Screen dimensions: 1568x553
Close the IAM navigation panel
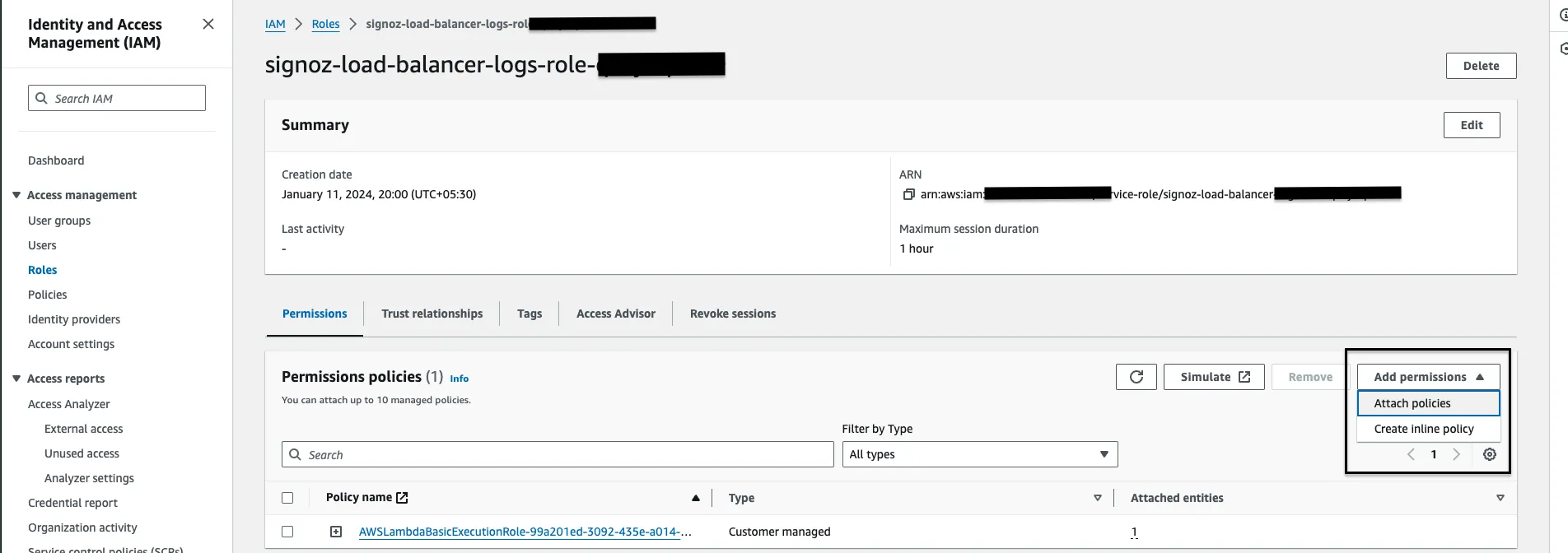[x=208, y=24]
